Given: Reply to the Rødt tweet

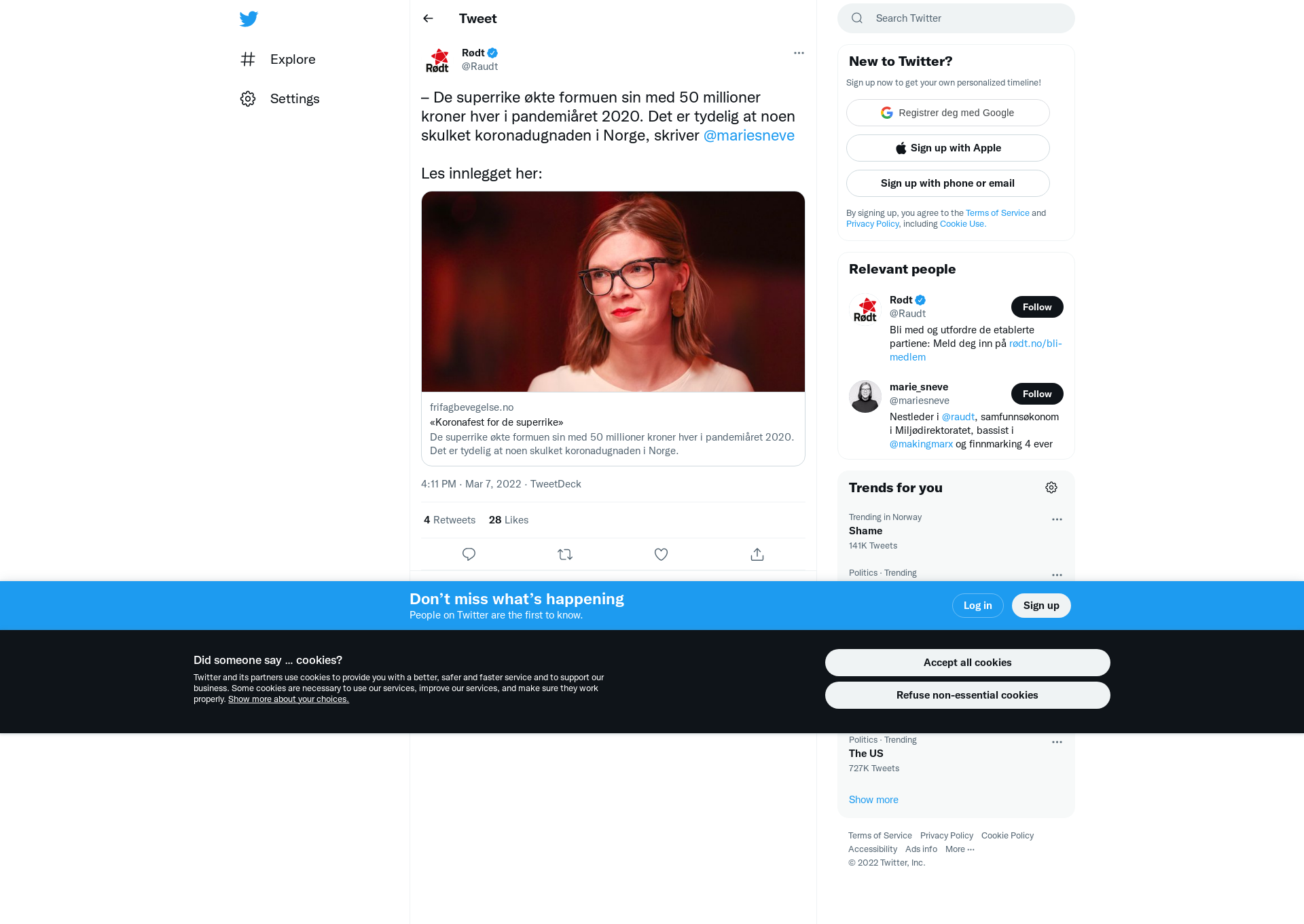Looking at the screenshot, I should point(469,554).
